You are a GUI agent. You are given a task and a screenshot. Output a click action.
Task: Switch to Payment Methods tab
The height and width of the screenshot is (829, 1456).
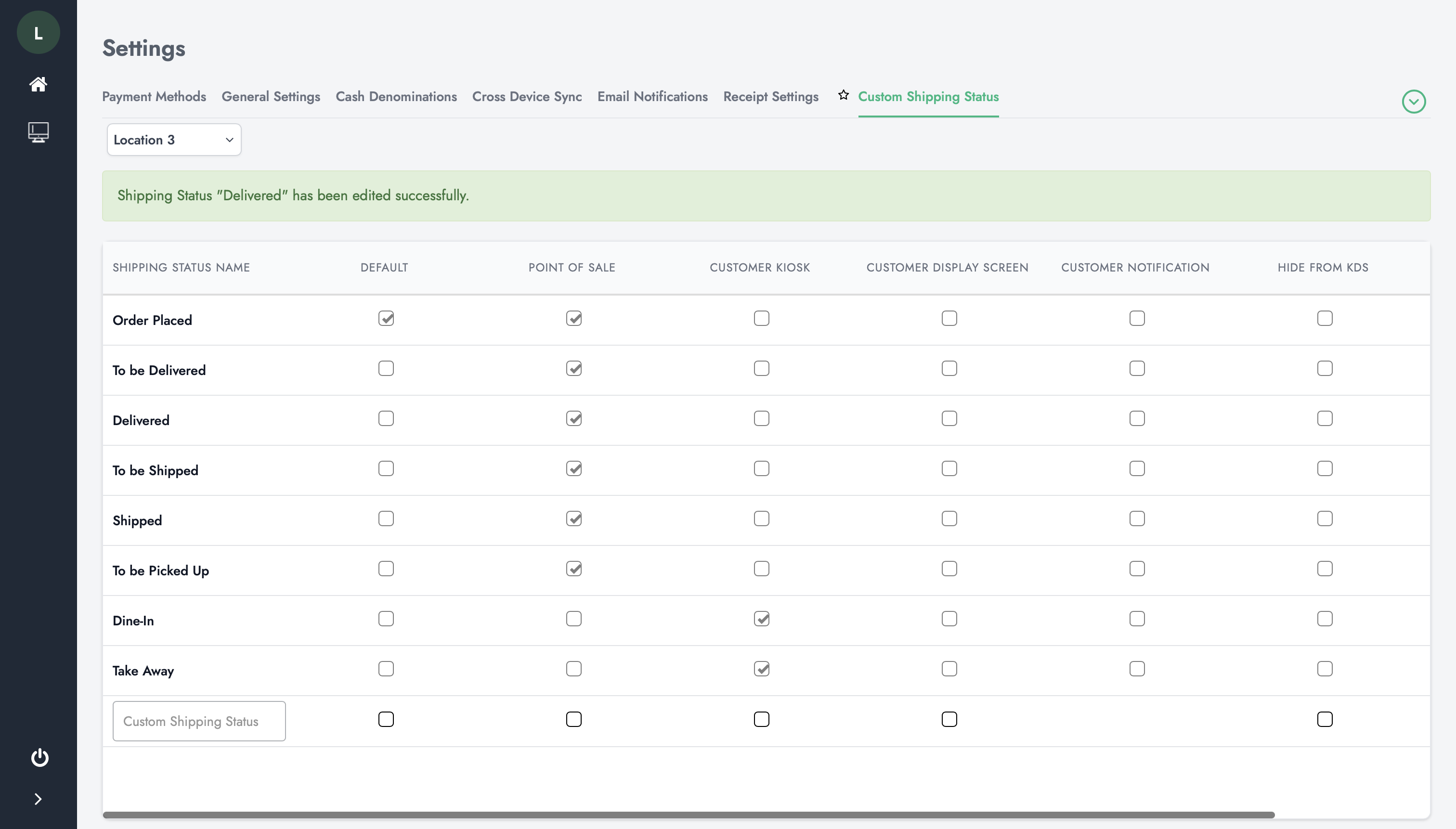(x=154, y=97)
